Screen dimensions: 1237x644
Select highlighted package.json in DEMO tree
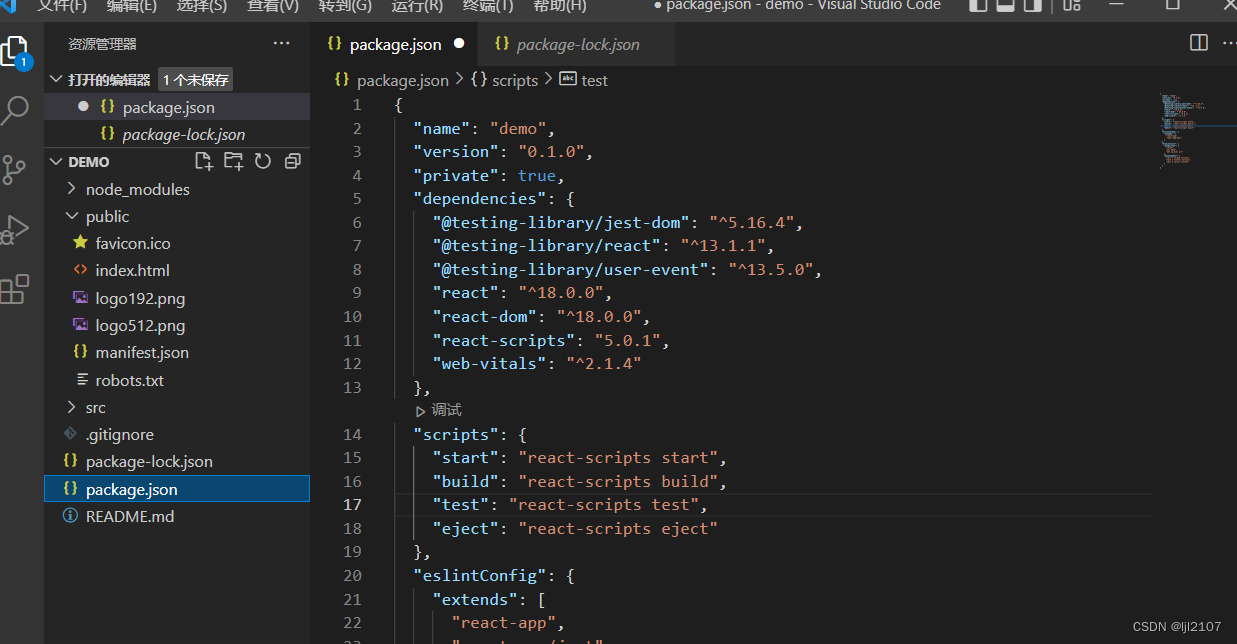point(177,489)
